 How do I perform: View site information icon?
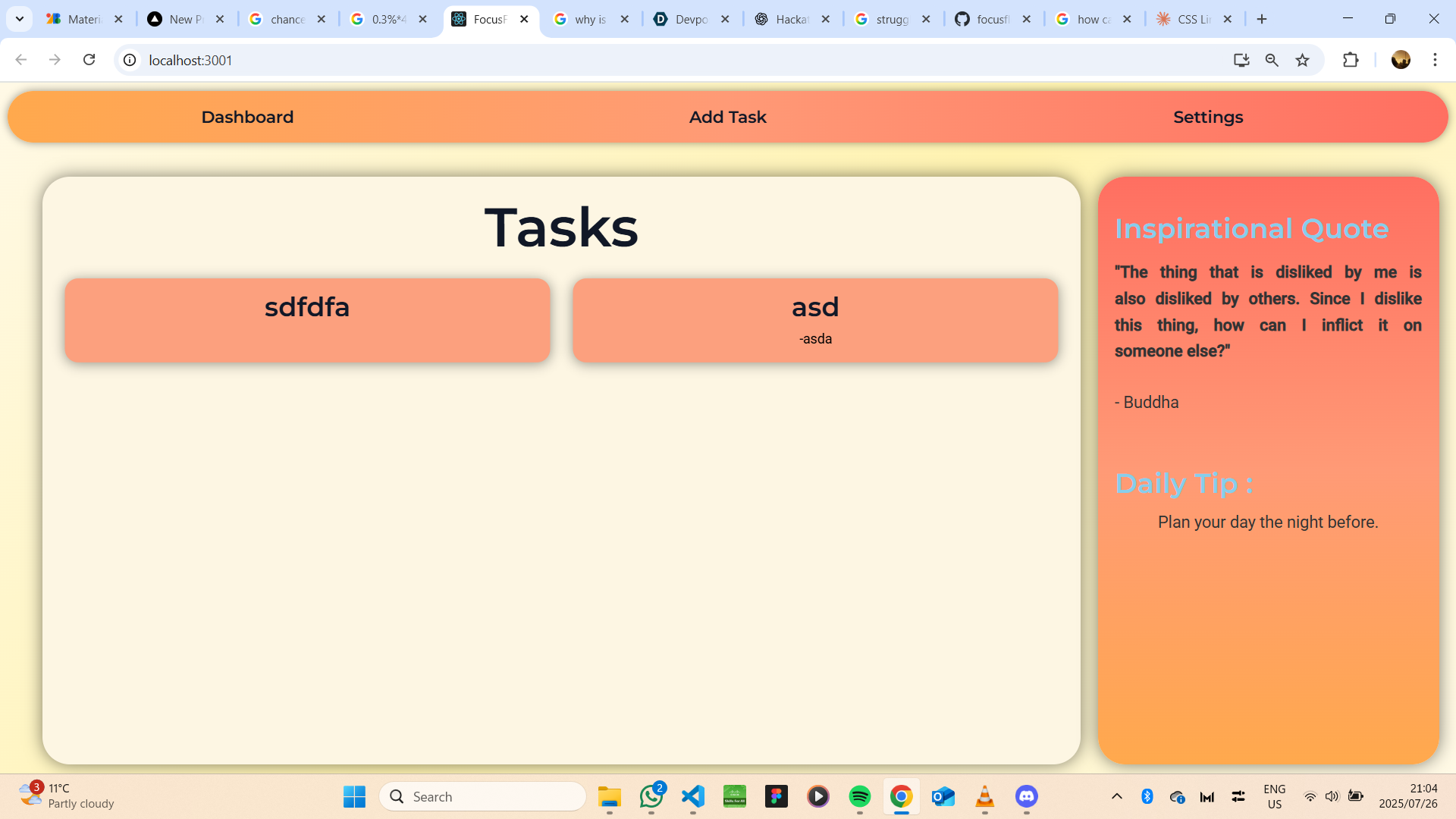(x=130, y=60)
